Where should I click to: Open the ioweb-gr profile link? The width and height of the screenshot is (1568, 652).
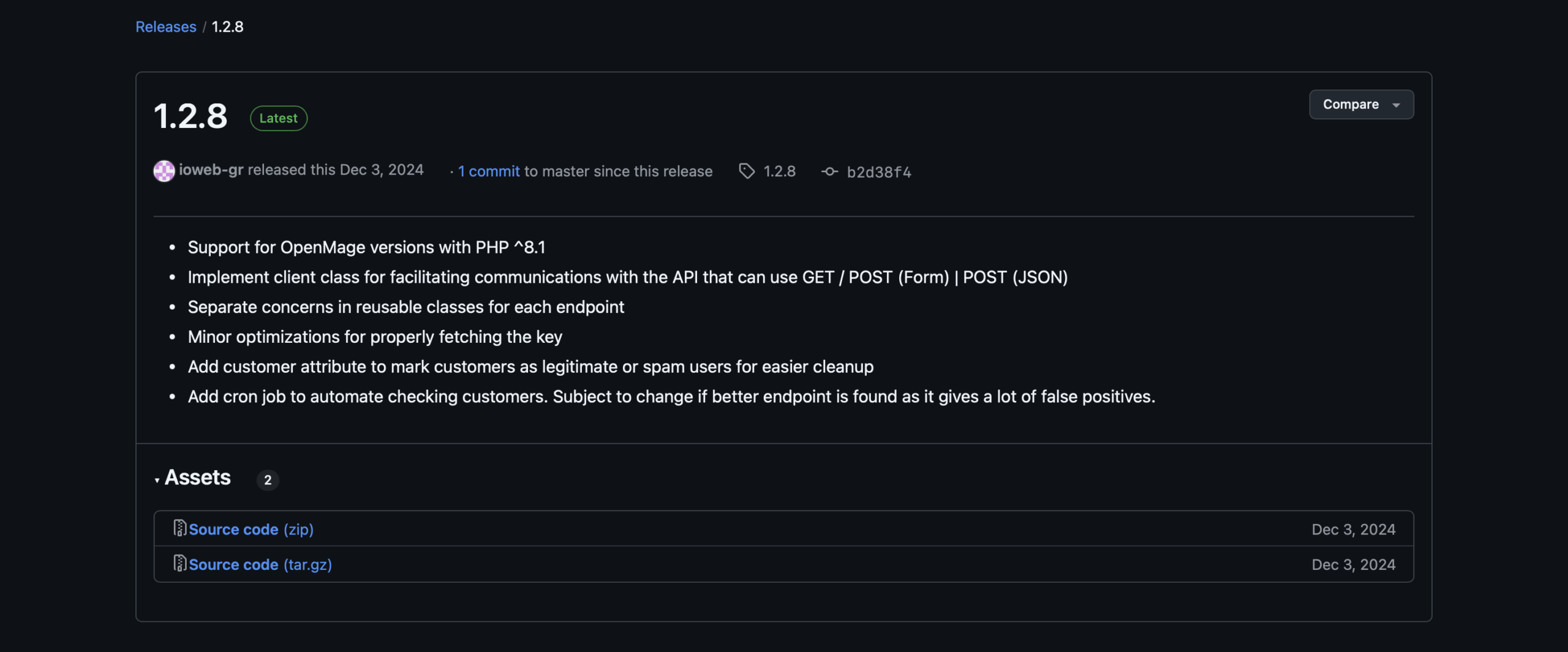pos(211,170)
